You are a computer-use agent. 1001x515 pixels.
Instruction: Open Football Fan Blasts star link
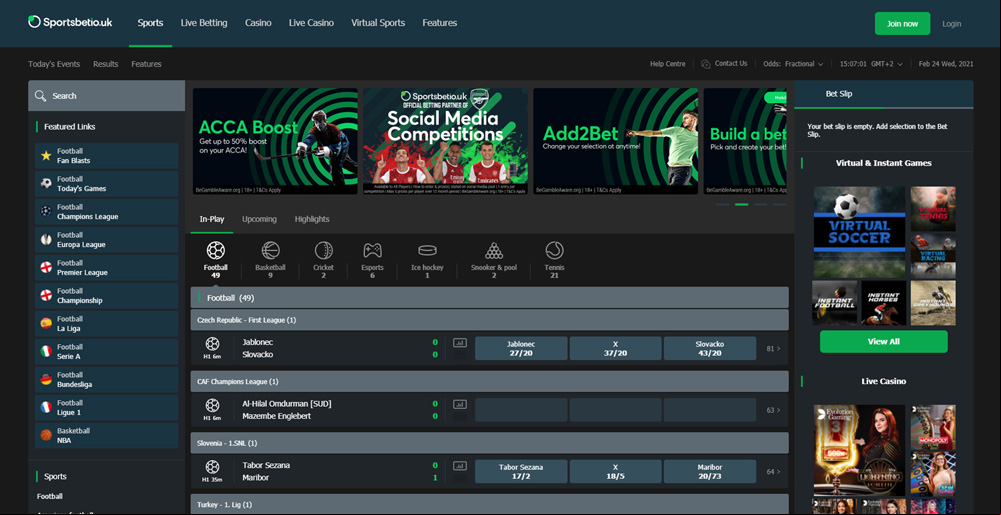click(x=107, y=156)
